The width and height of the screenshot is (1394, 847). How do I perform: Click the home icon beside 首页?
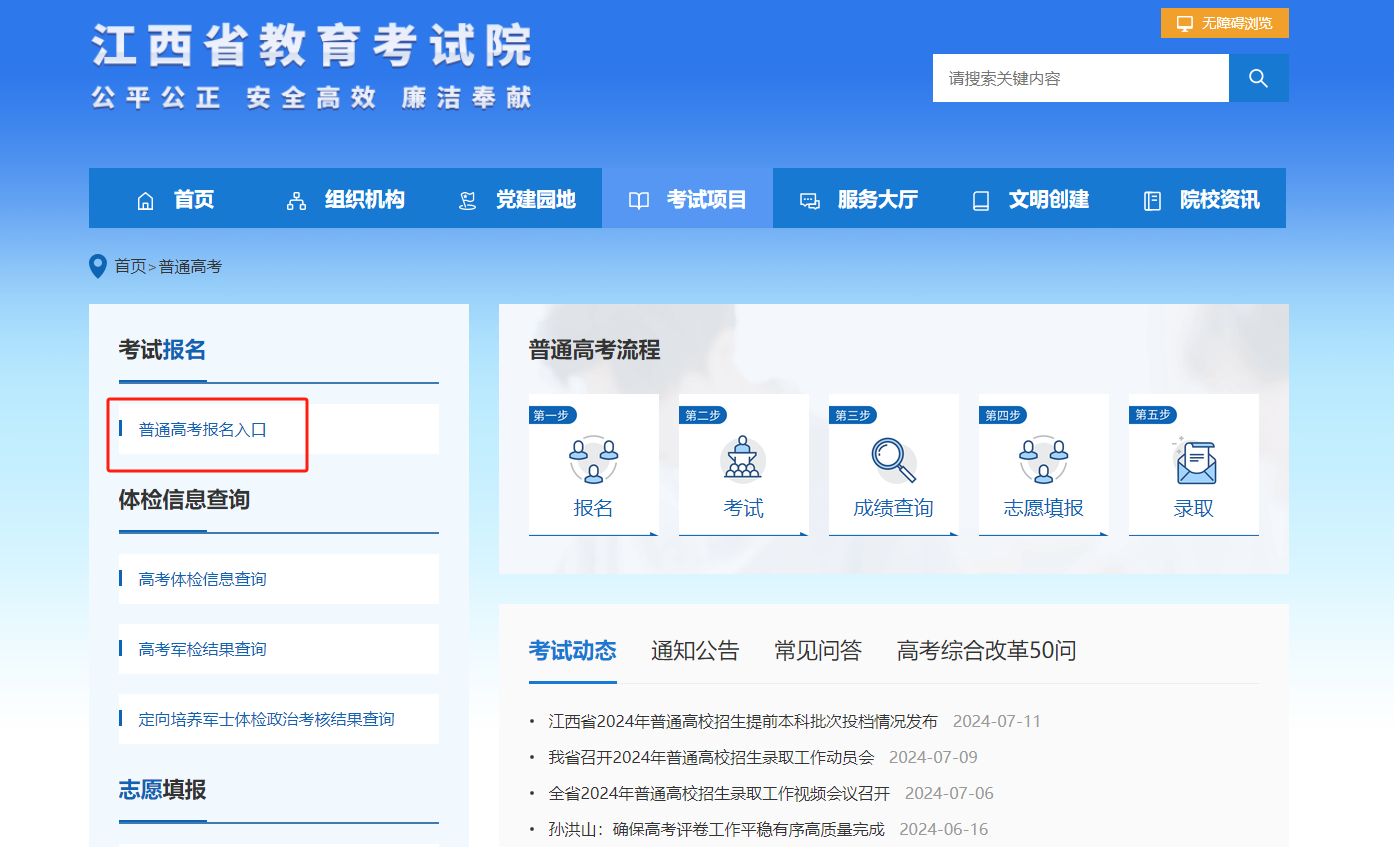[145, 201]
